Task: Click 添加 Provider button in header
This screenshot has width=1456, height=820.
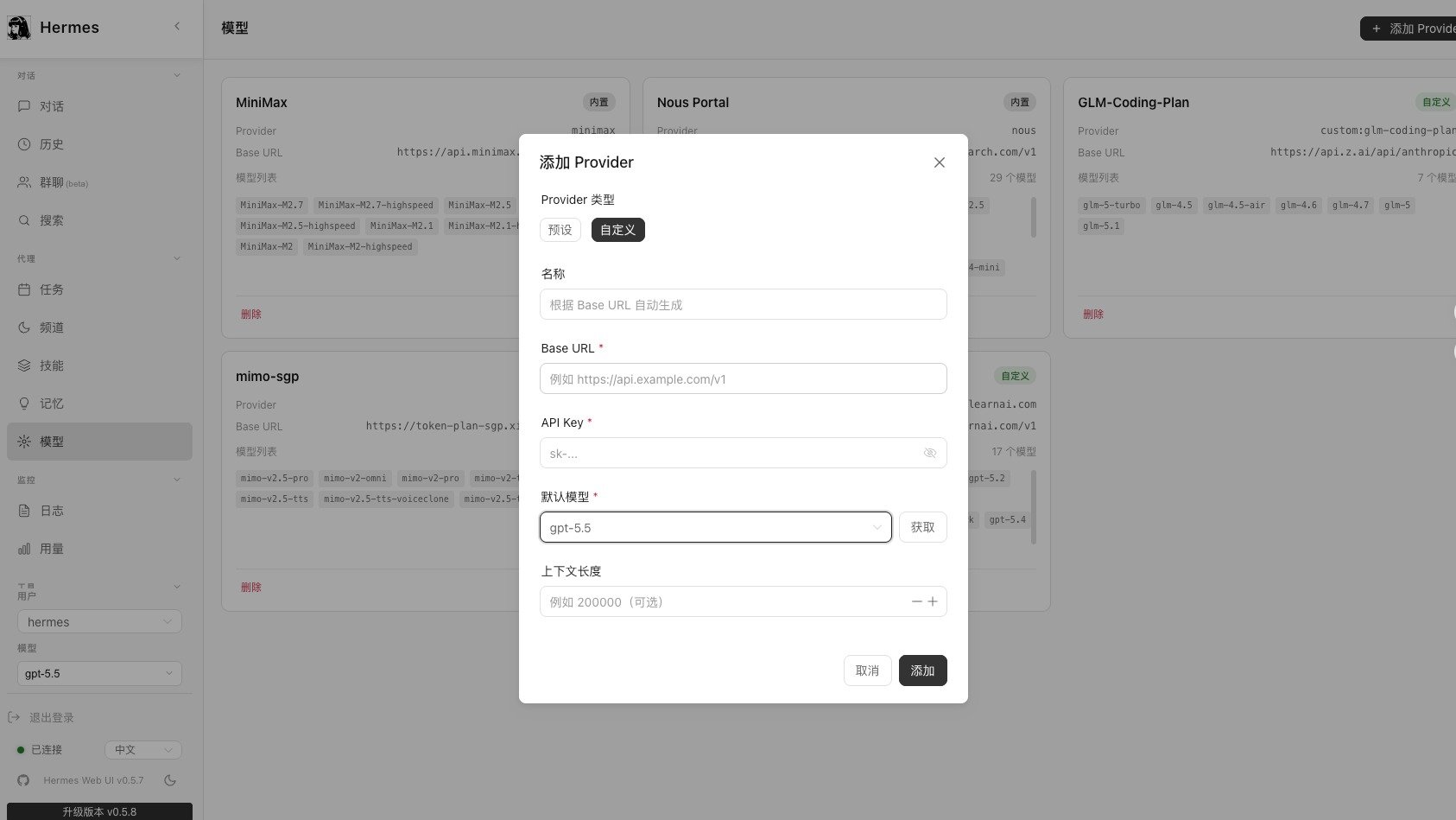Action: coord(1409,29)
